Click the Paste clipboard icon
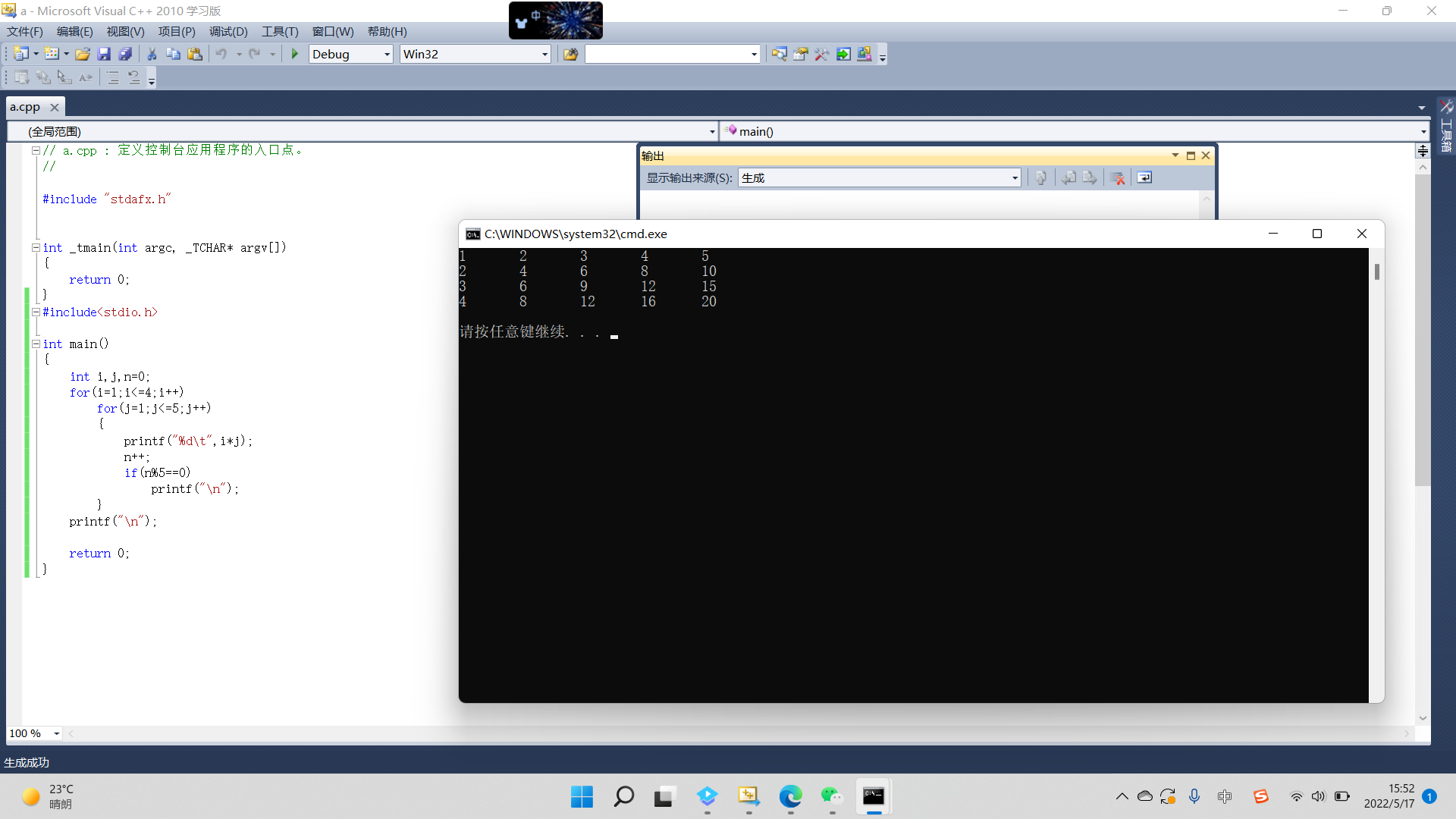1456x819 pixels. (195, 54)
